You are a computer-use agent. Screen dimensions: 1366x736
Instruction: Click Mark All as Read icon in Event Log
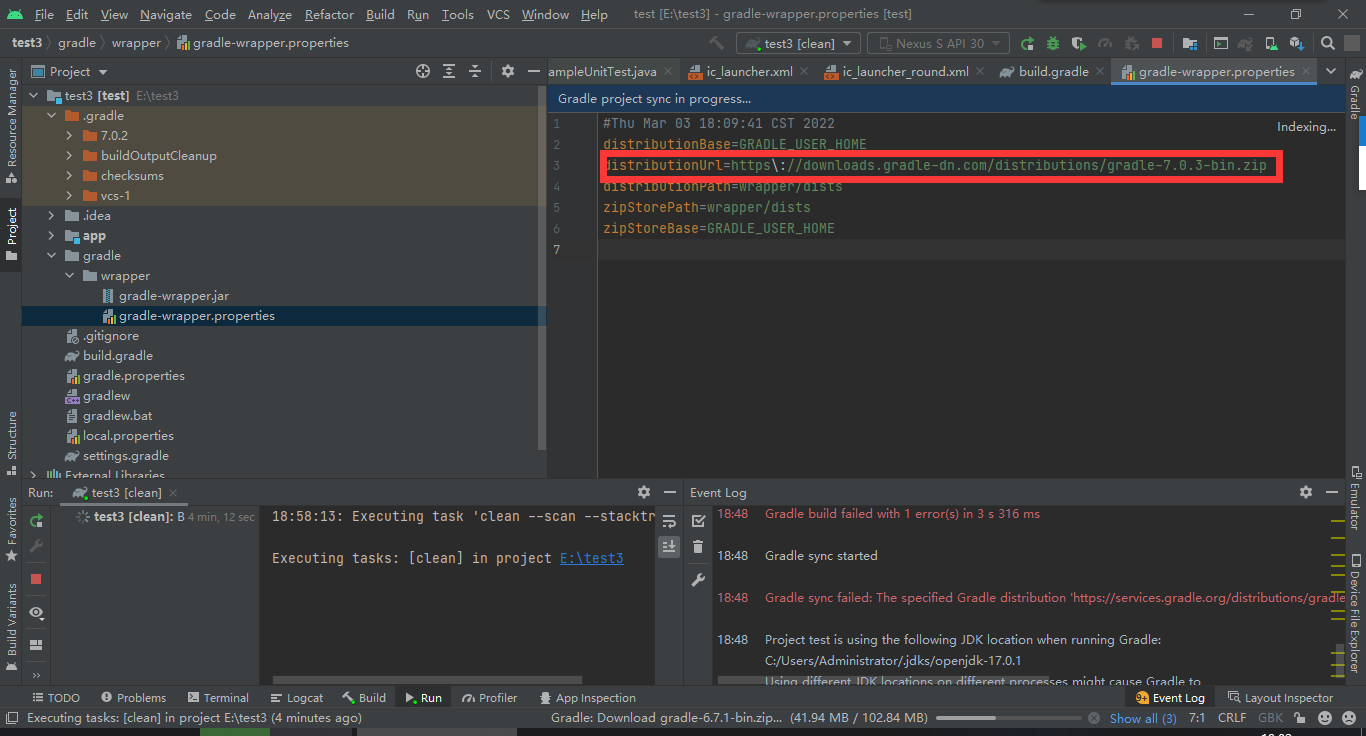pyautogui.click(x=698, y=521)
